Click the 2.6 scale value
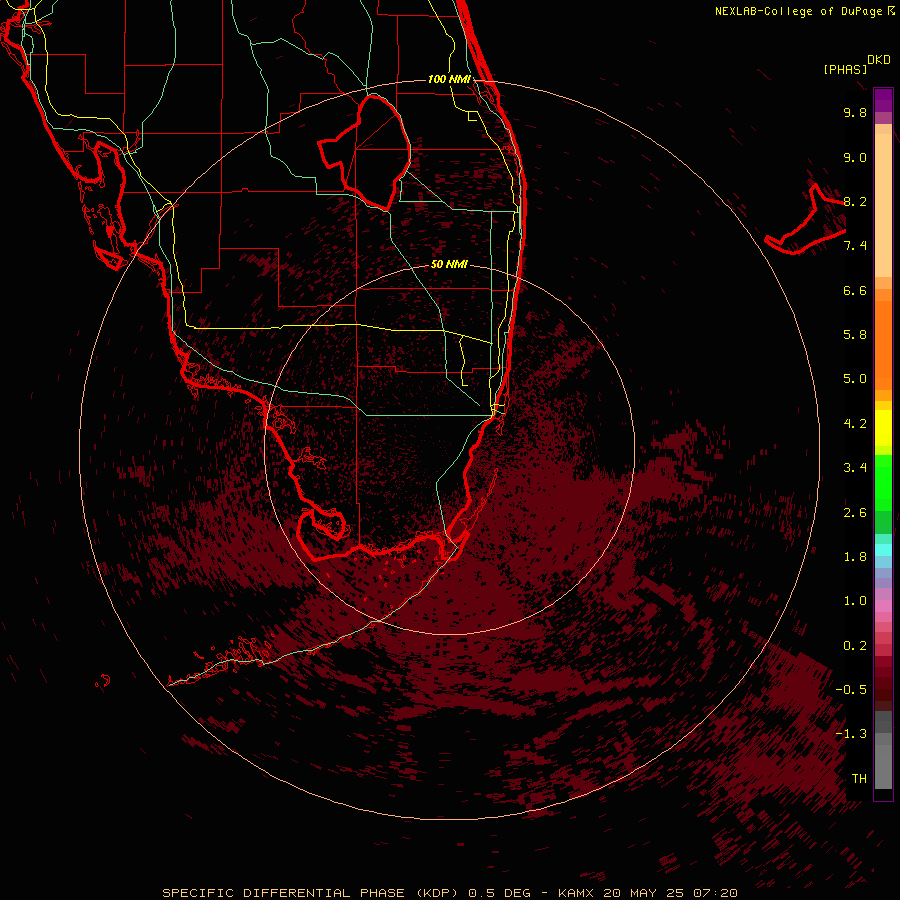Screen dimensions: 900x900 point(855,513)
